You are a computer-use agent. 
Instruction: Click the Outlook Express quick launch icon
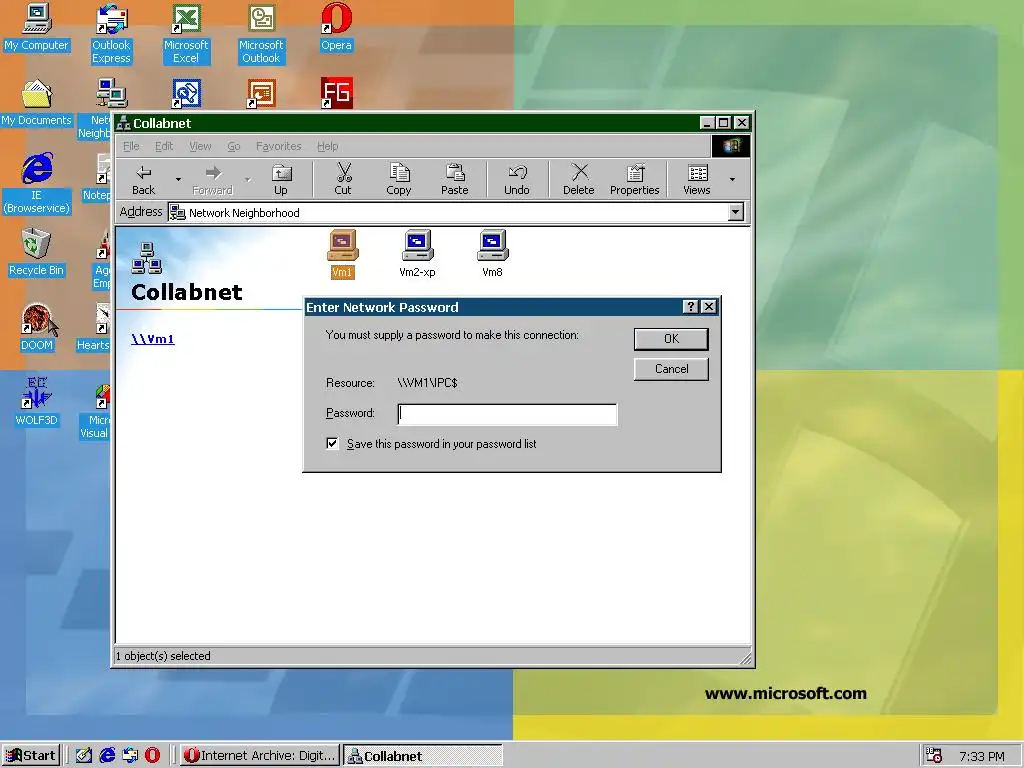coord(130,756)
